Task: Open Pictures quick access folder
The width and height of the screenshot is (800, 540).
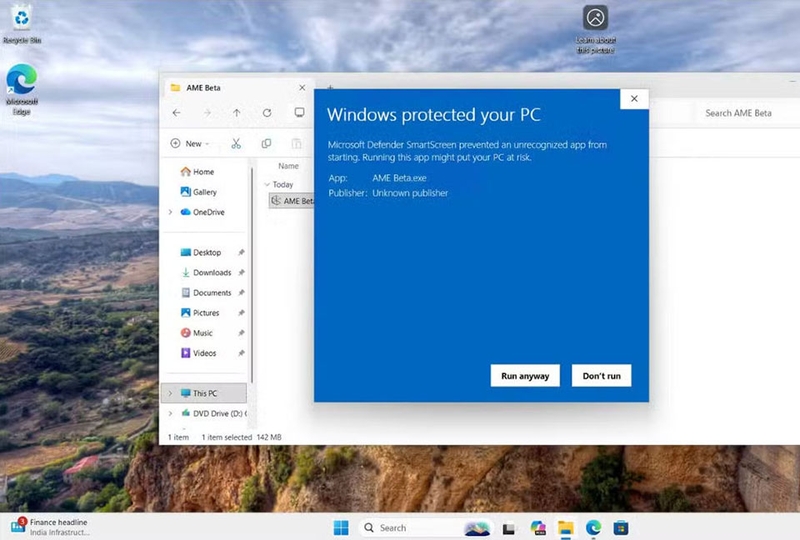Action: point(200,313)
